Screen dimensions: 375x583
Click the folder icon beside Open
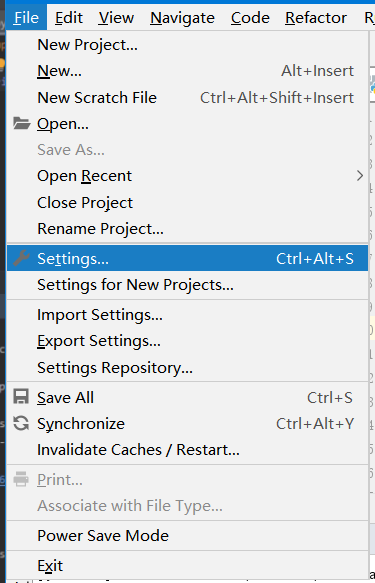(x=21, y=123)
